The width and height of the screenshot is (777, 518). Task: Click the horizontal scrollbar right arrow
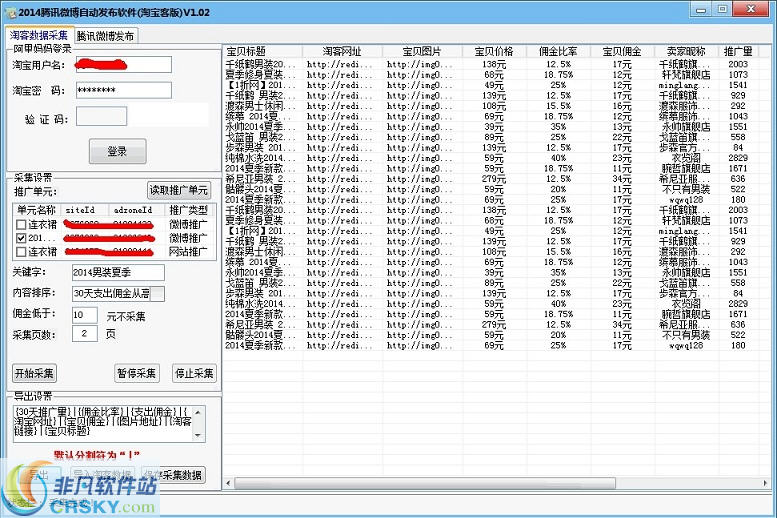tap(765, 483)
